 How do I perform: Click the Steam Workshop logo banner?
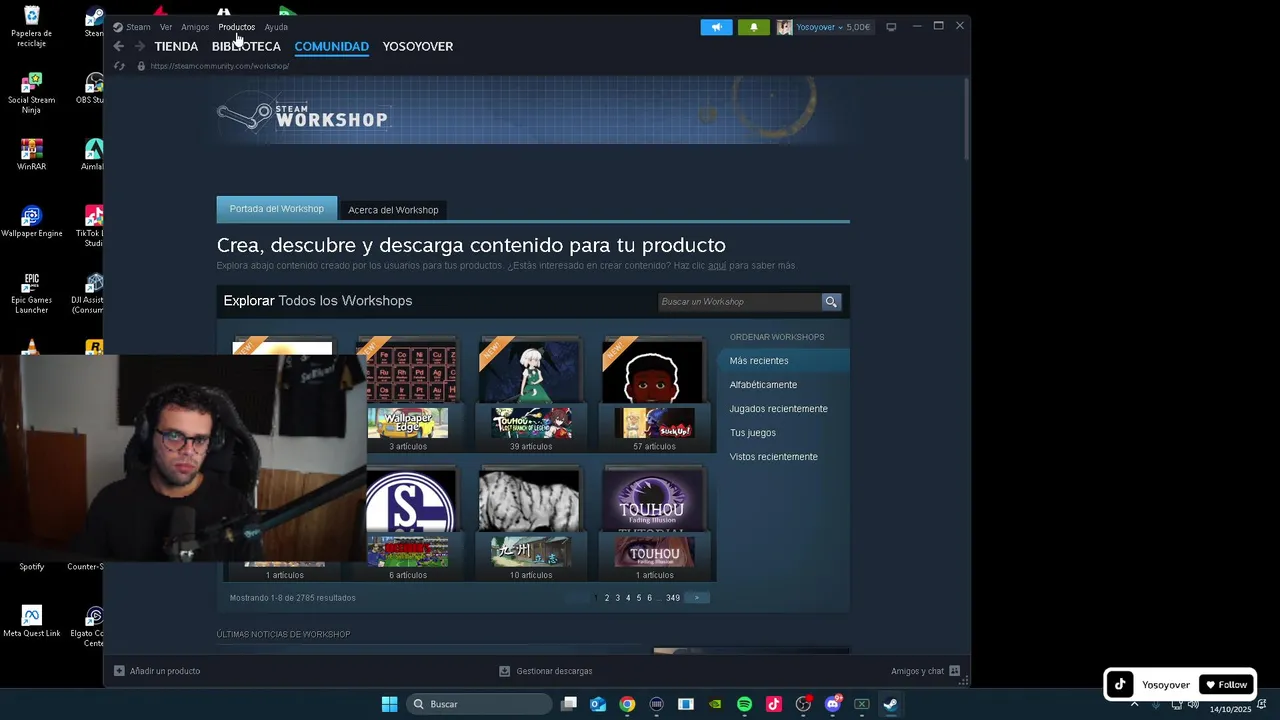pos(303,116)
